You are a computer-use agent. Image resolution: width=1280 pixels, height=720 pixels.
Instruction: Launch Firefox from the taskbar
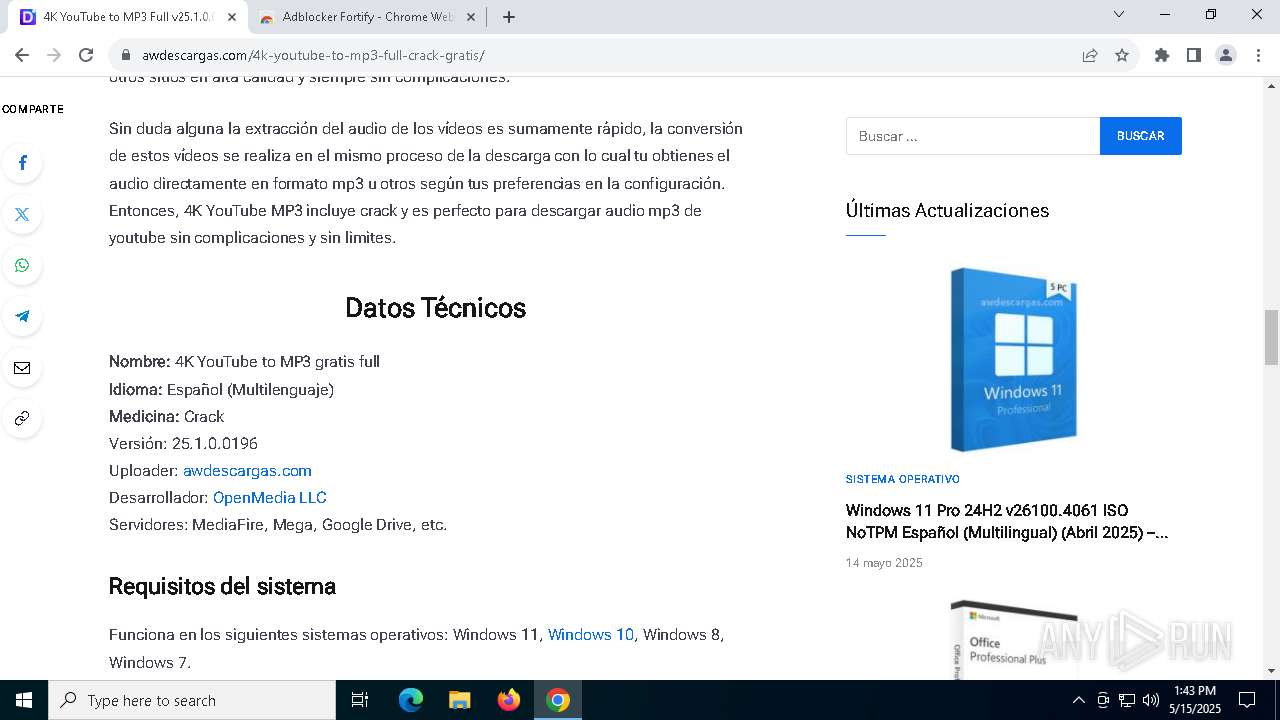pyautogui.click(x=509, y=700)
